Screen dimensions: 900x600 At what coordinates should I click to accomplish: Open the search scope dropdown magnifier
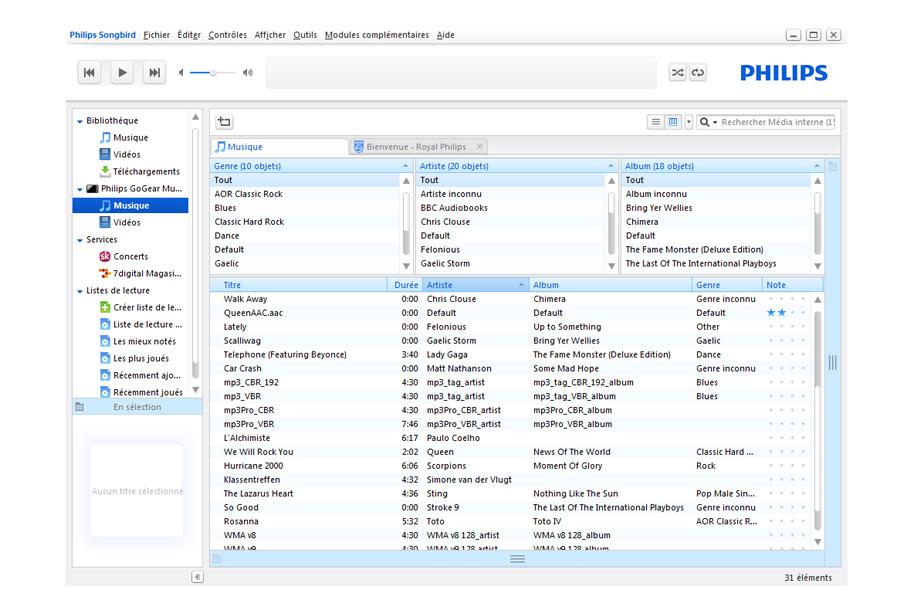pyautogui.click(x=708, y=122)
